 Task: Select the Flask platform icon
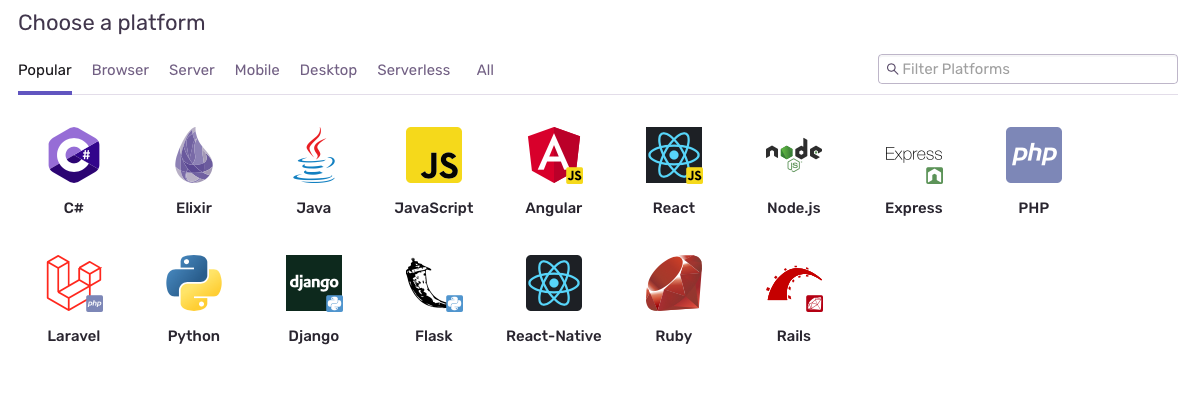coord(434,283)
